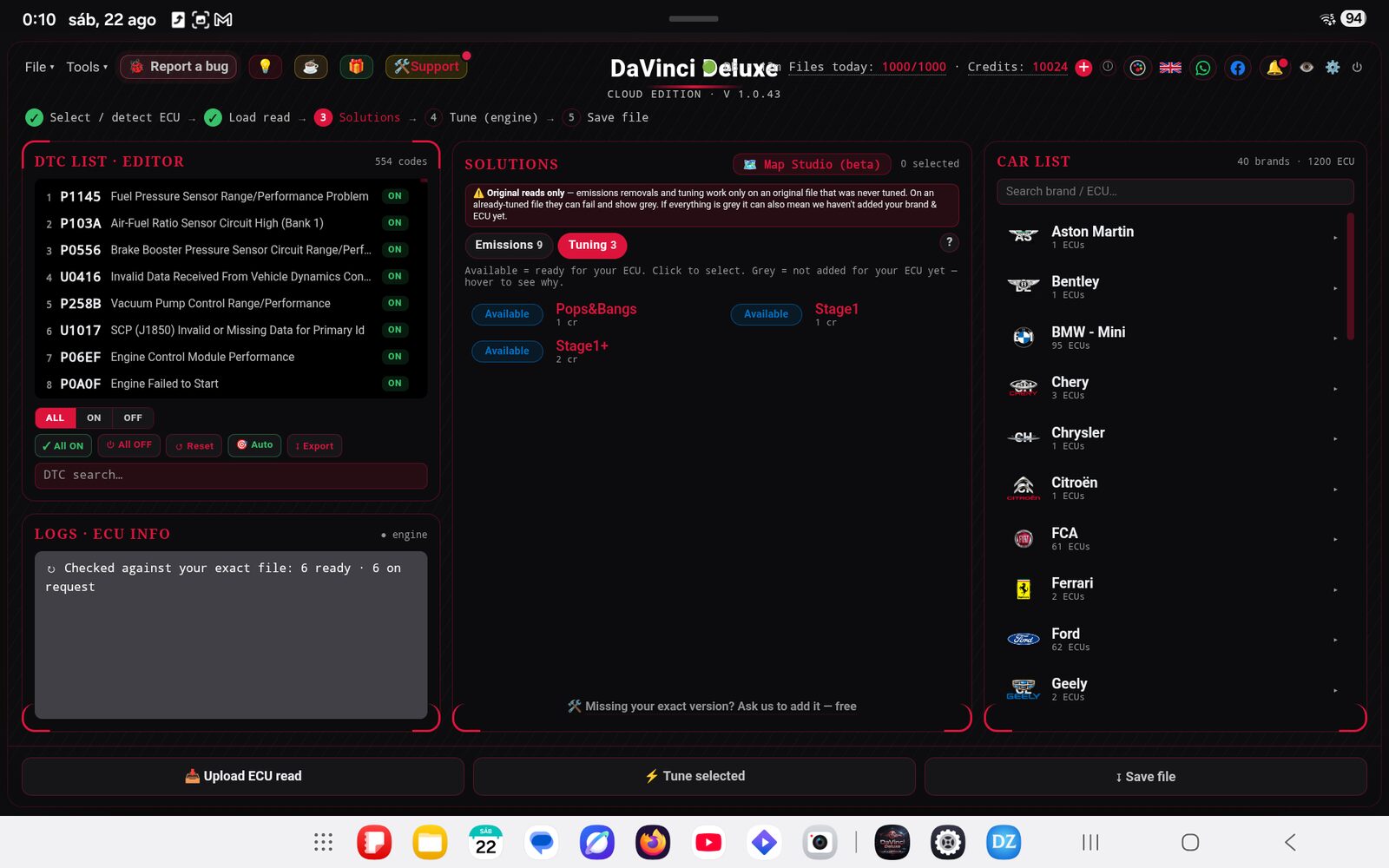The image size is (1389, 868).
Task: Click the car list scrollbar
Action: [x=1350, y=276]
